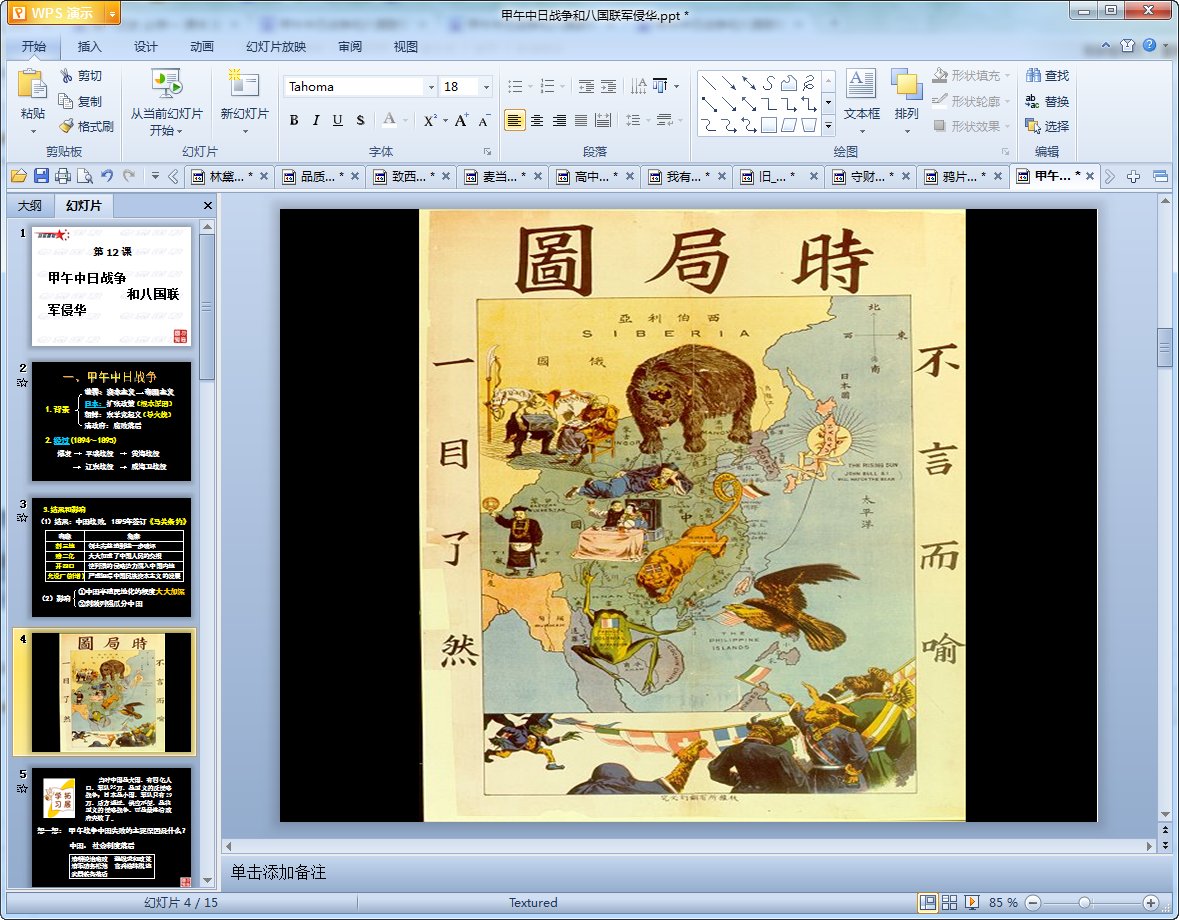
Task: Click the Find binoculars icon
Action: [1033, 75]
